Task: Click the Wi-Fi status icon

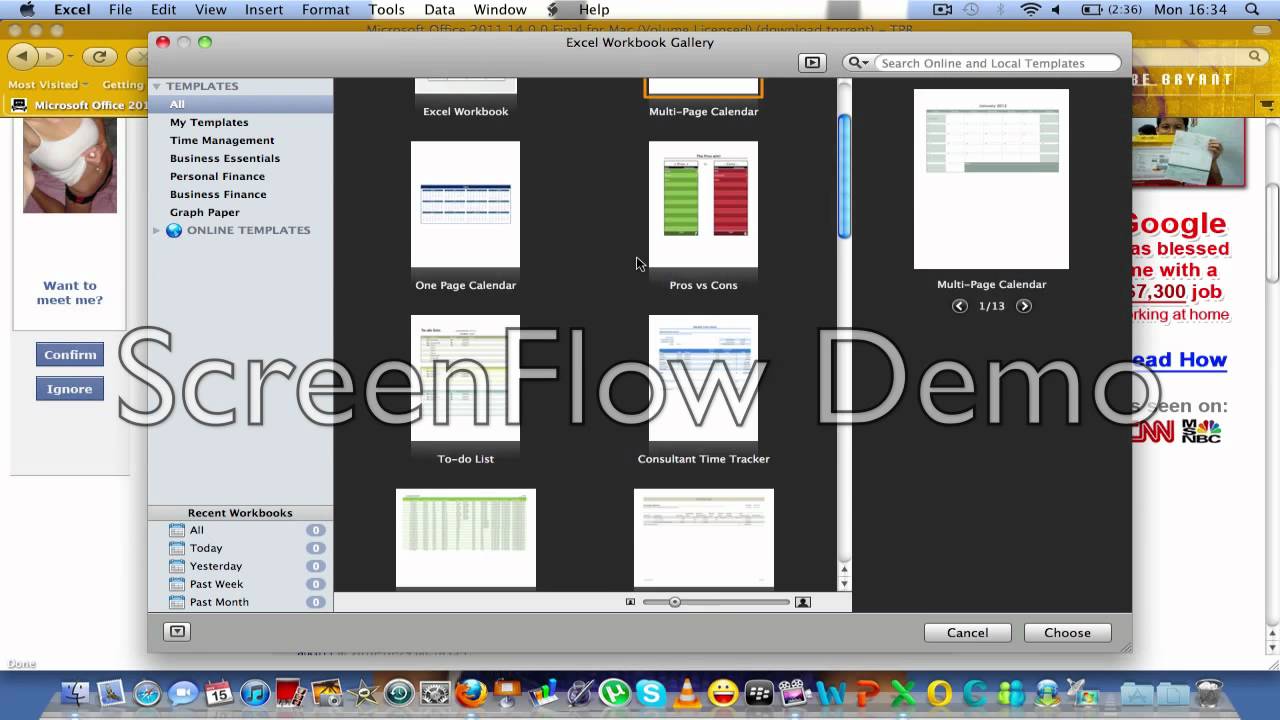Action: (1030, 10)
